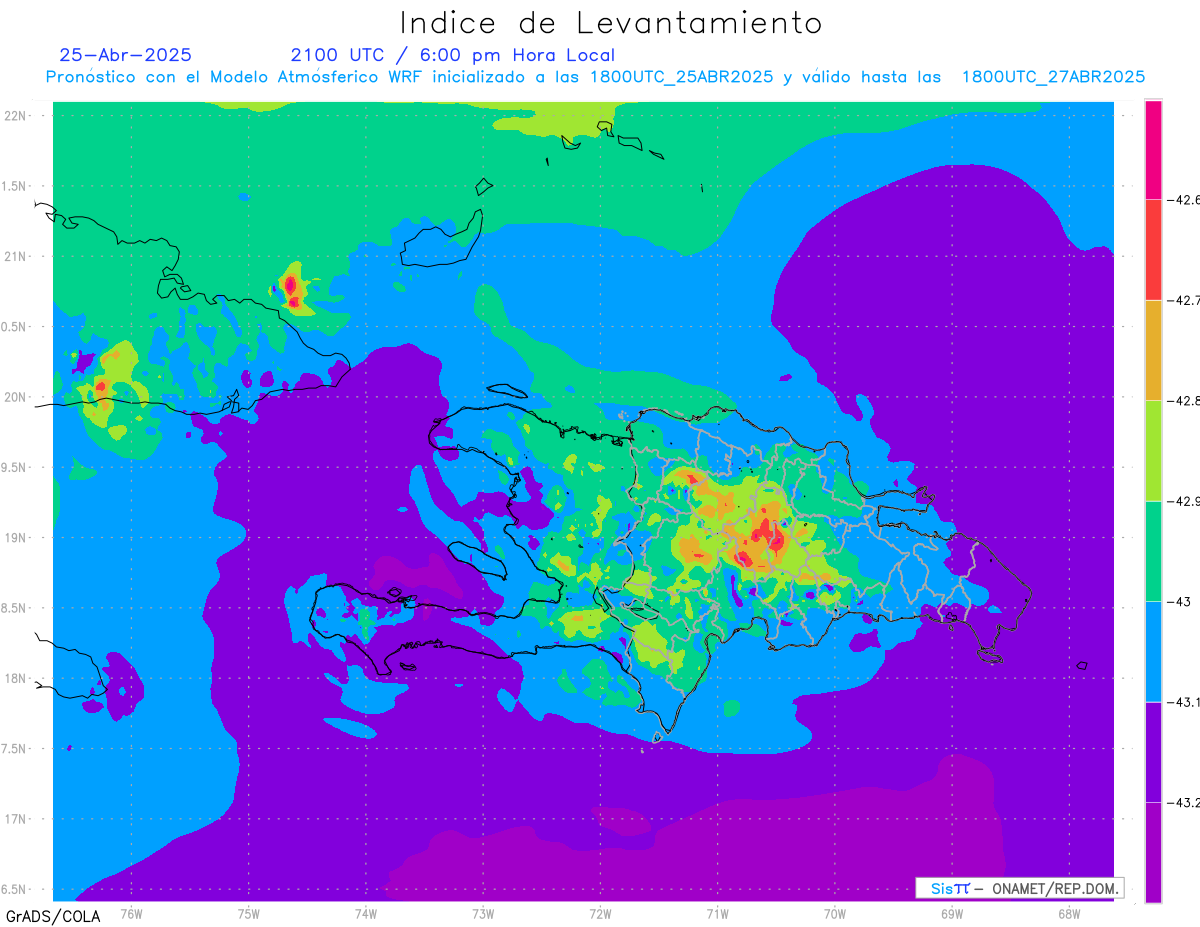
Task: Click the "74W" longitude label
Action: (x=366, y=914)
